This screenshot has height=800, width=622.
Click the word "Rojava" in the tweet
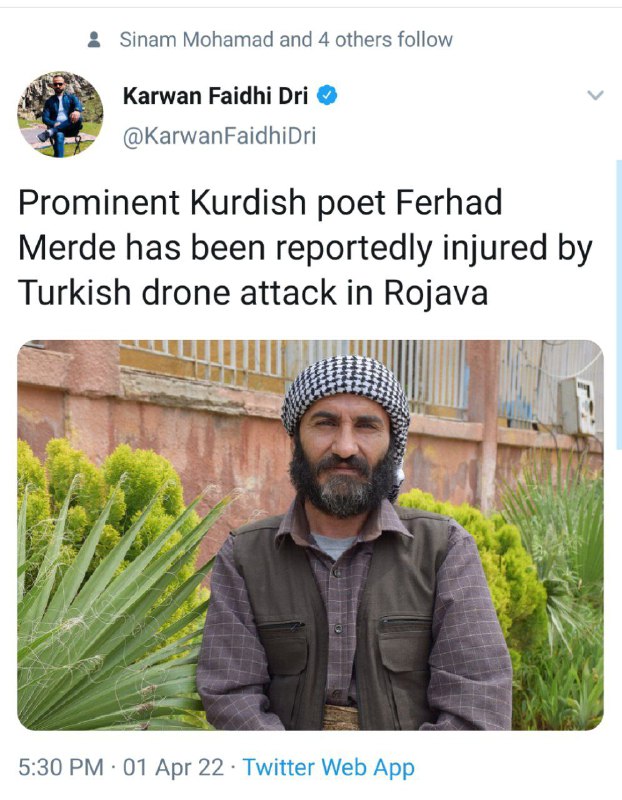[436, 293]
